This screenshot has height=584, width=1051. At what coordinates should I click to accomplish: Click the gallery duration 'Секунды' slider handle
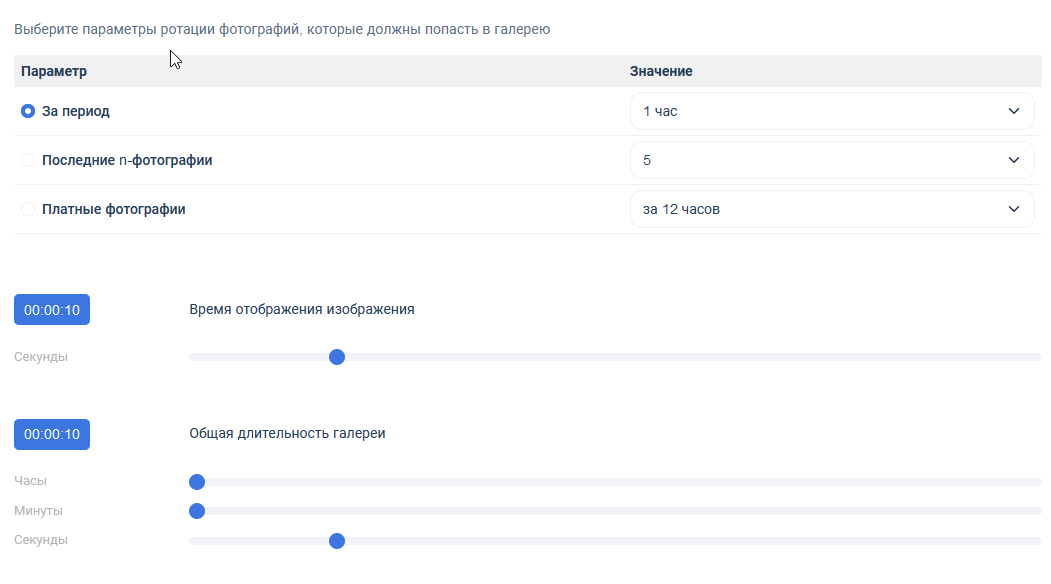coord(337,541)
